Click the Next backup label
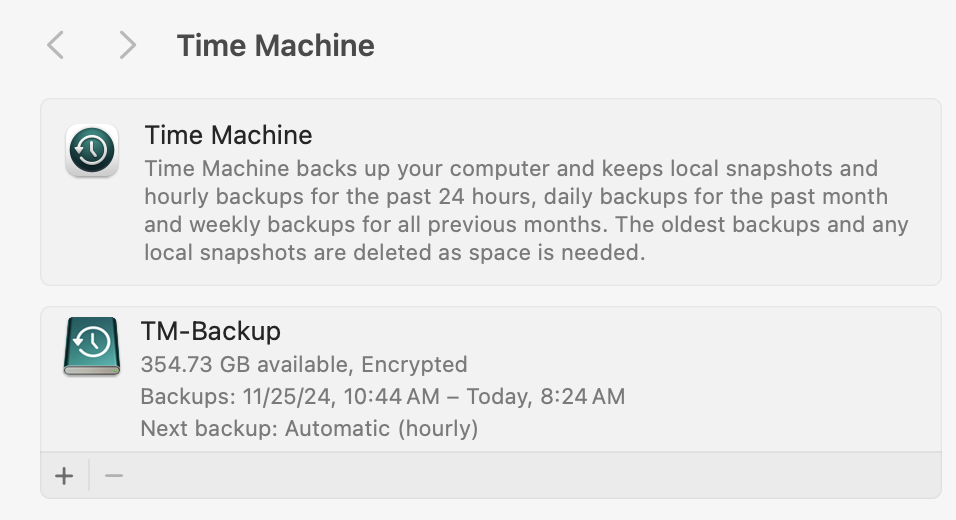Viewport: 956px width, 520px height. [209, 429]
